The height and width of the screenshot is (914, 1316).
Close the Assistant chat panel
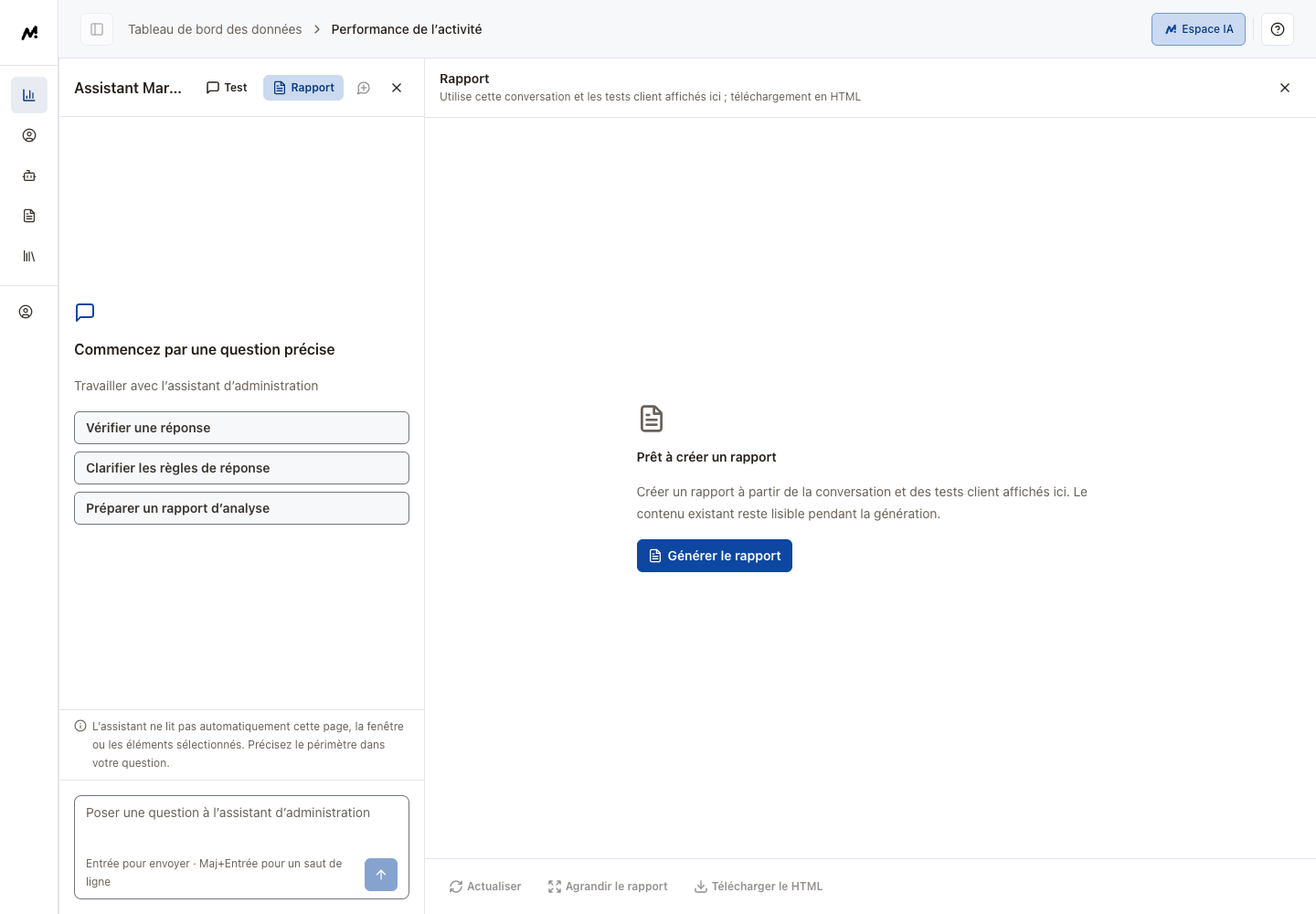pyautogui.click(x=397, y=88)
